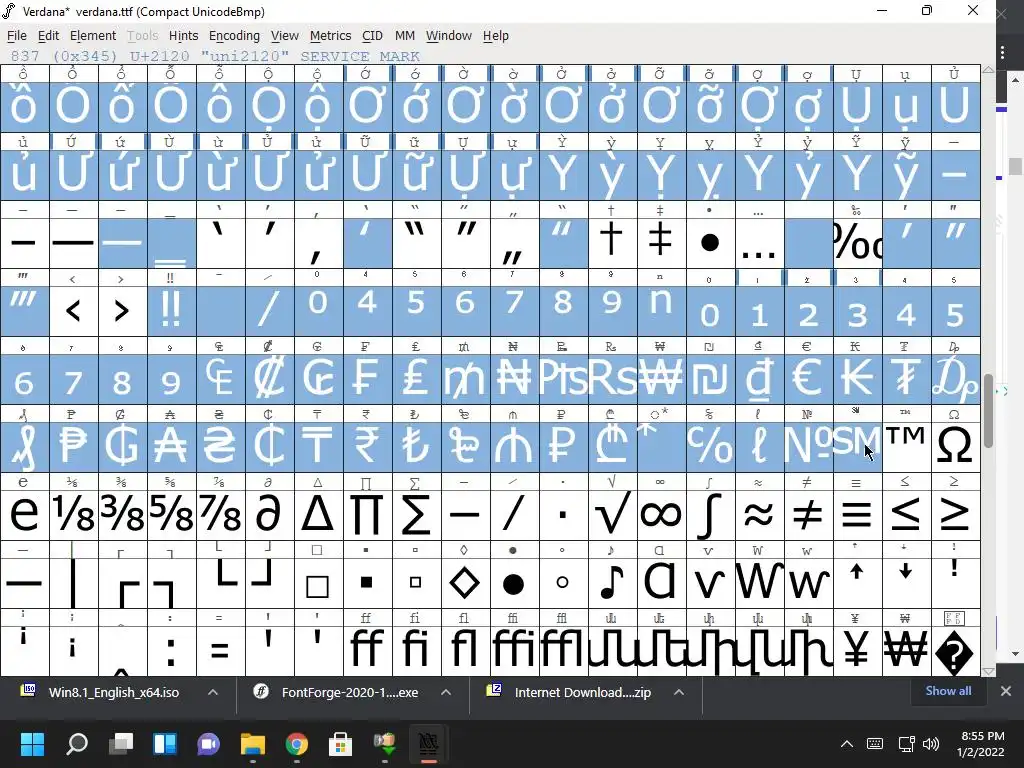Open the Window menu
The image size is (1024, 768).
(x=449, y=36)
